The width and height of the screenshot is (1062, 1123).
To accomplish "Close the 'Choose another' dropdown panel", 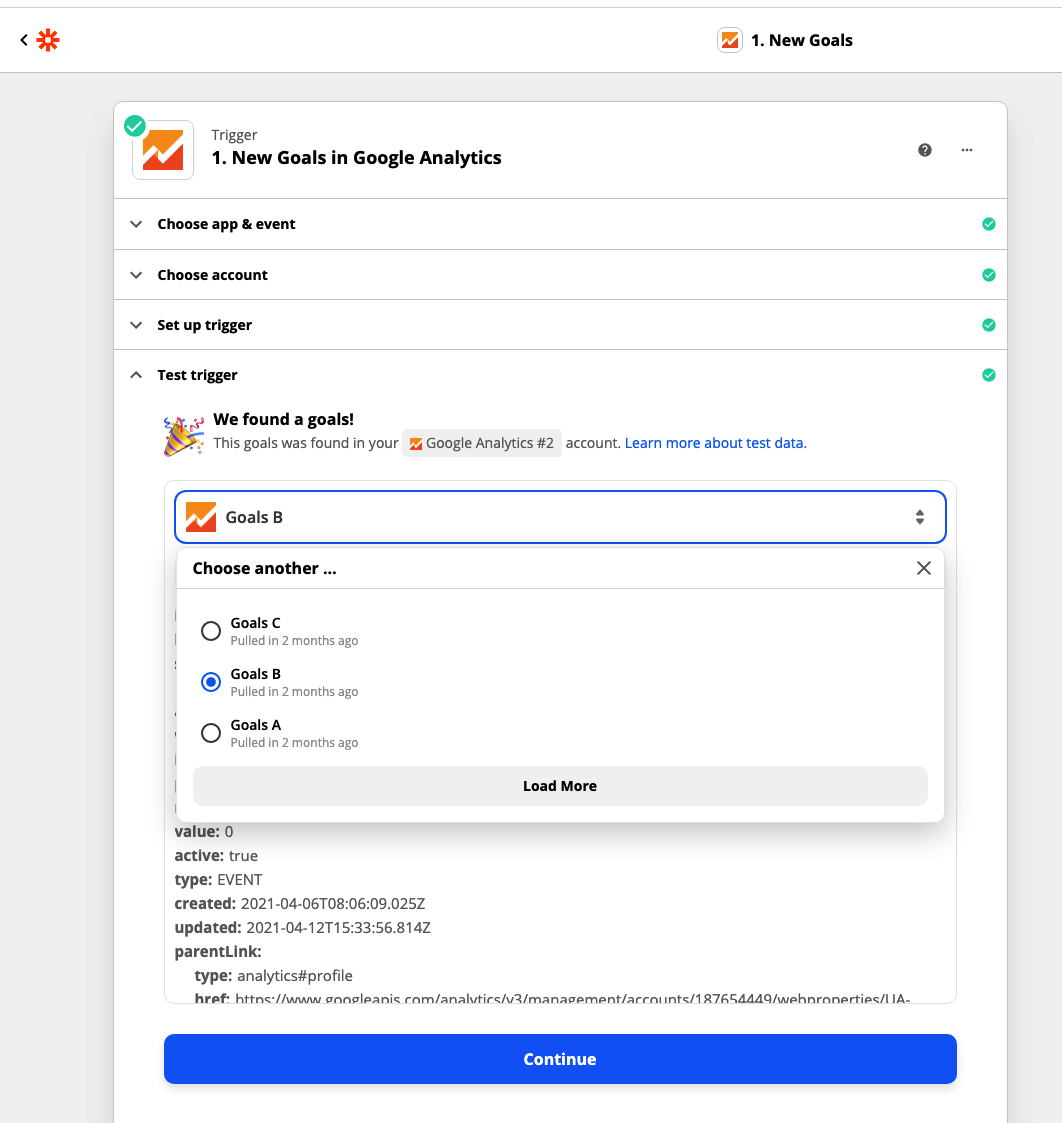I will pos(924,568).
